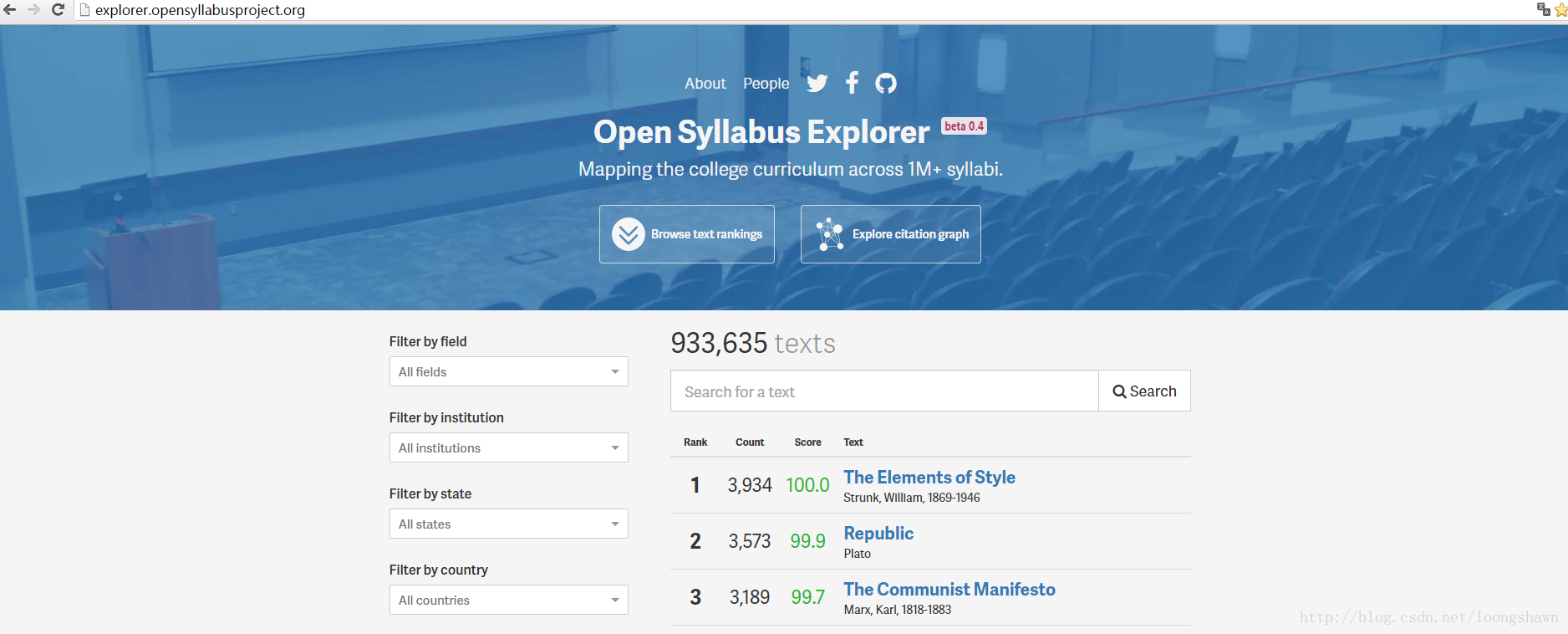Screen dimensions: 1568x634
Task: Open The Communist Manifesto text link
Action: (949, 589)
